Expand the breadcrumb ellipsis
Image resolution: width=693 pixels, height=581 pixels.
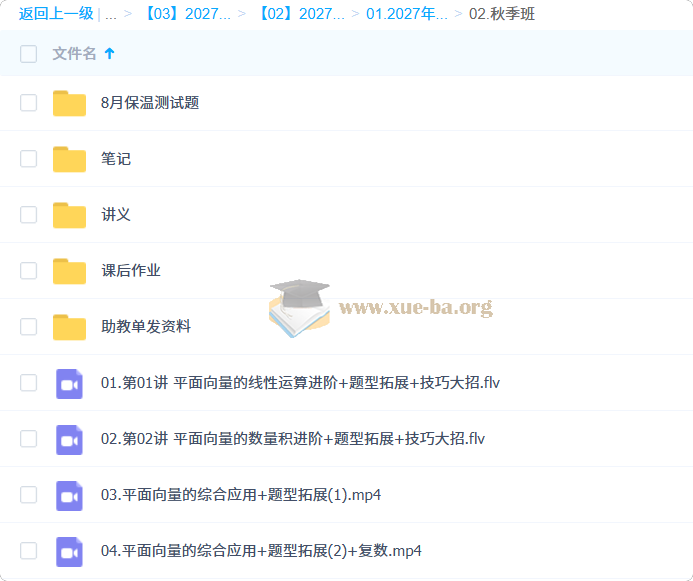pos(111,15)
